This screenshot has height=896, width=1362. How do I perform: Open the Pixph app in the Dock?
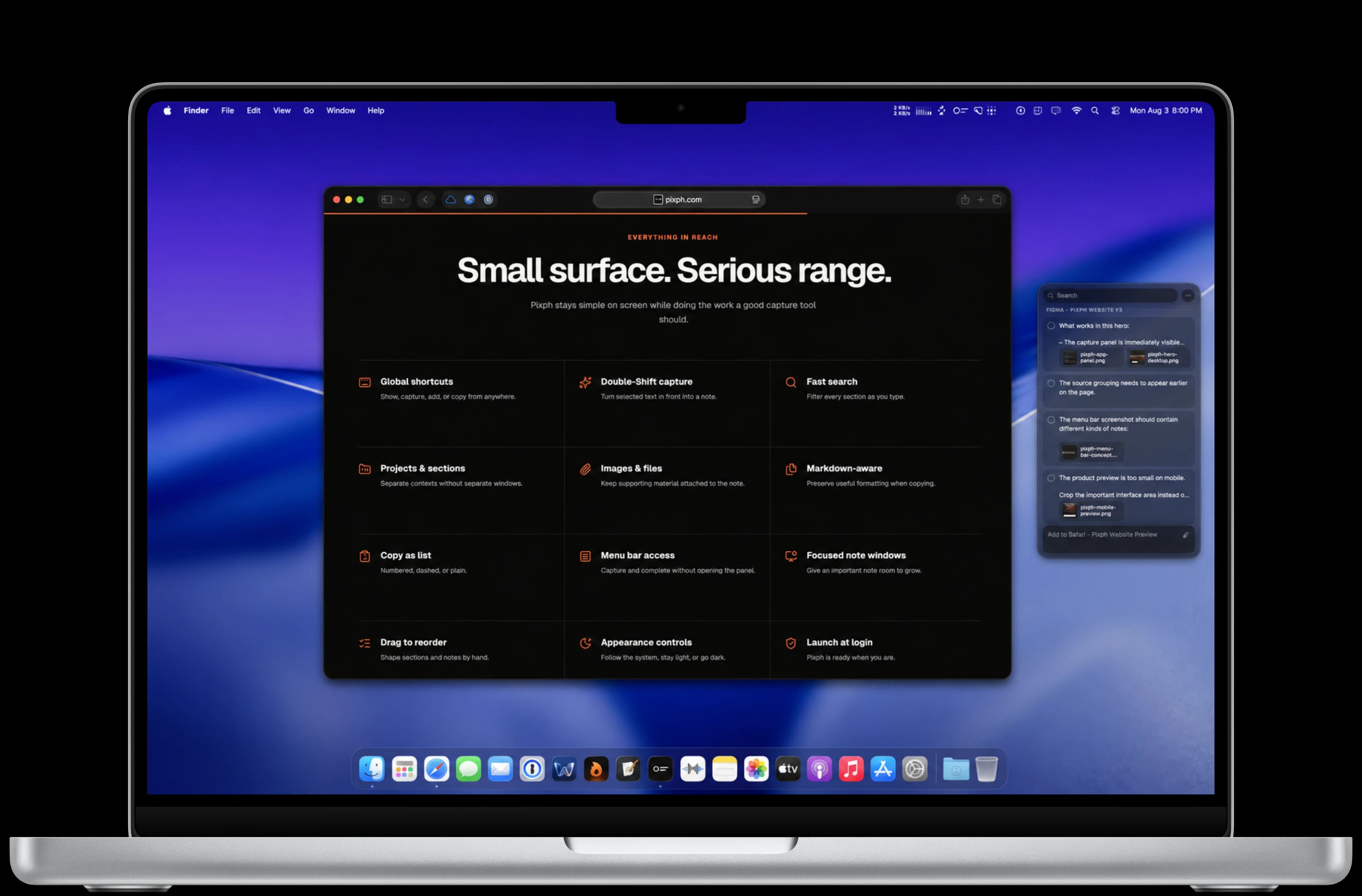pos(660,768)
